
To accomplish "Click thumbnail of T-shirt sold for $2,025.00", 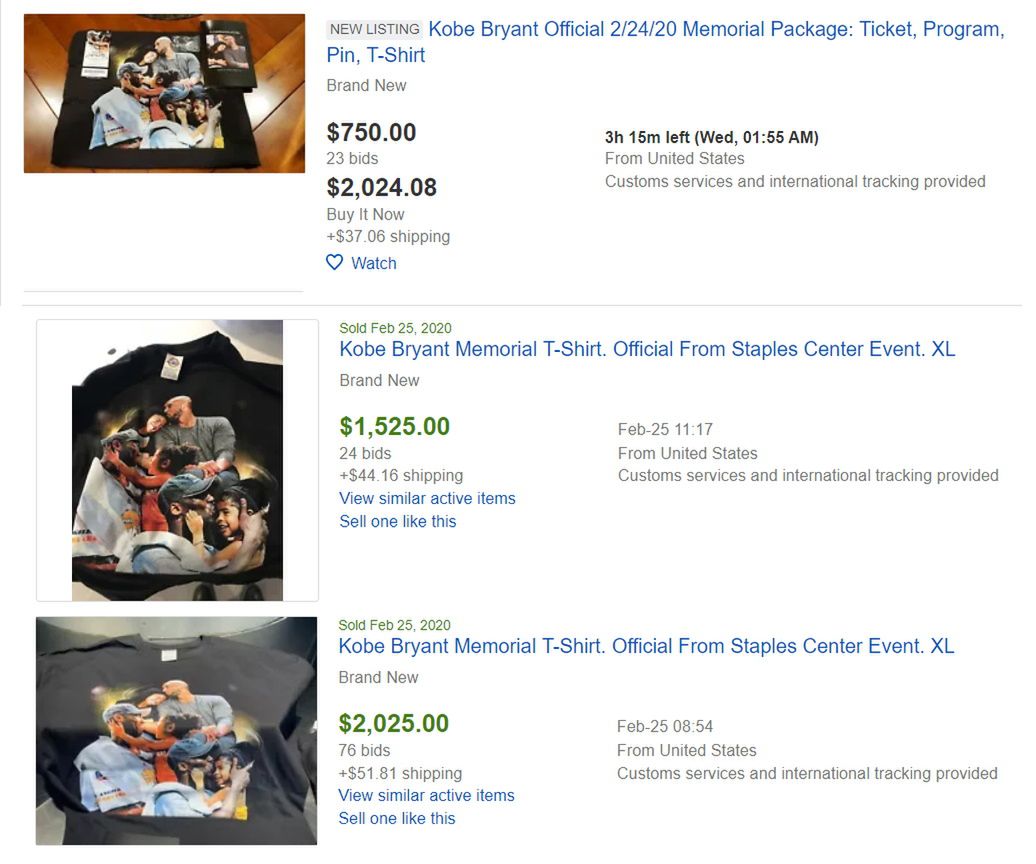I will pyautogui.click(x=176, y=730).
